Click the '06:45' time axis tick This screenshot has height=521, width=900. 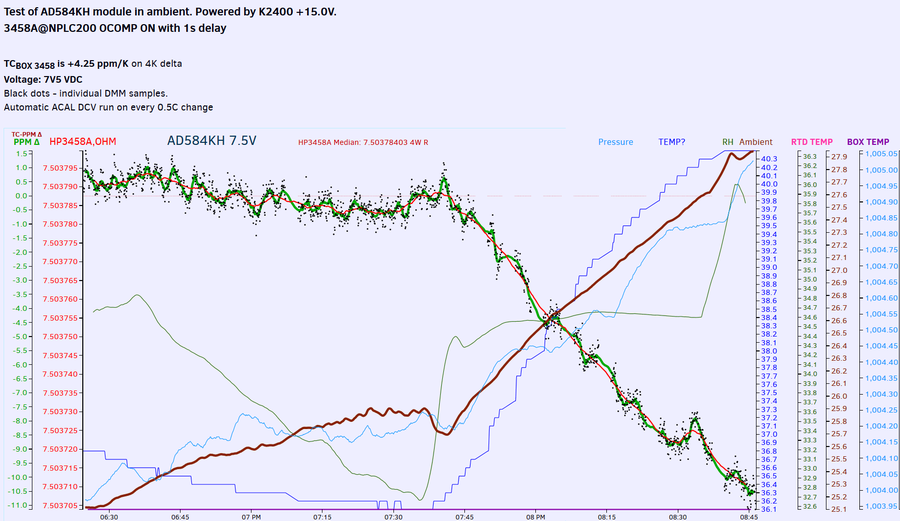click(x=180, y=517)
